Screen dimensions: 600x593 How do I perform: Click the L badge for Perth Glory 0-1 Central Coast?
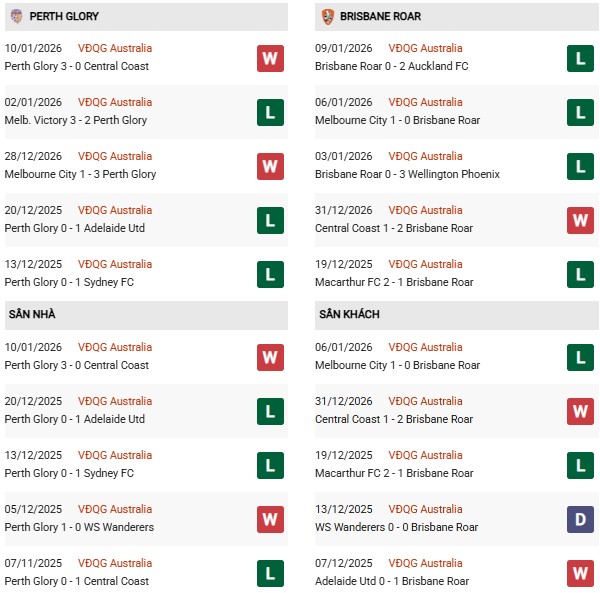pyautogui.click(x=270, y=573)
